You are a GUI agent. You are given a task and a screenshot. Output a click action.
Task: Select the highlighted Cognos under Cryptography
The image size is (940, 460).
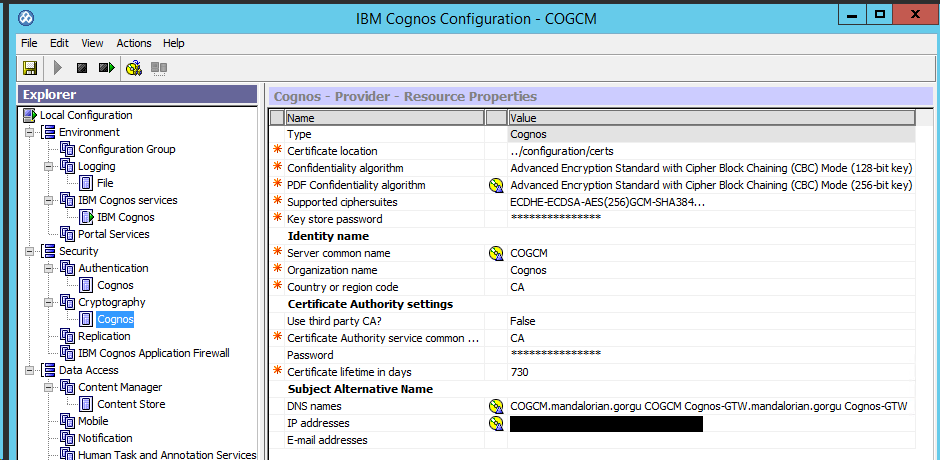click(x=115, y=319)
